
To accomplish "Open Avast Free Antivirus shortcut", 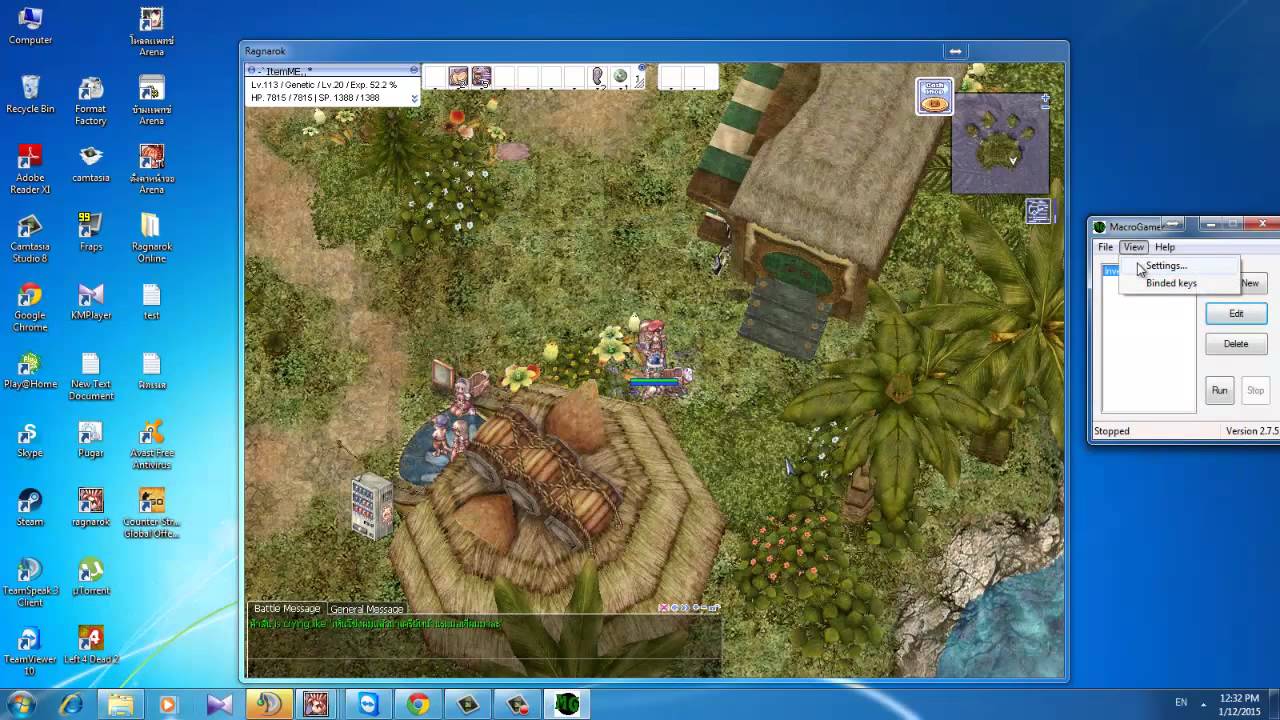I will 151,446.
